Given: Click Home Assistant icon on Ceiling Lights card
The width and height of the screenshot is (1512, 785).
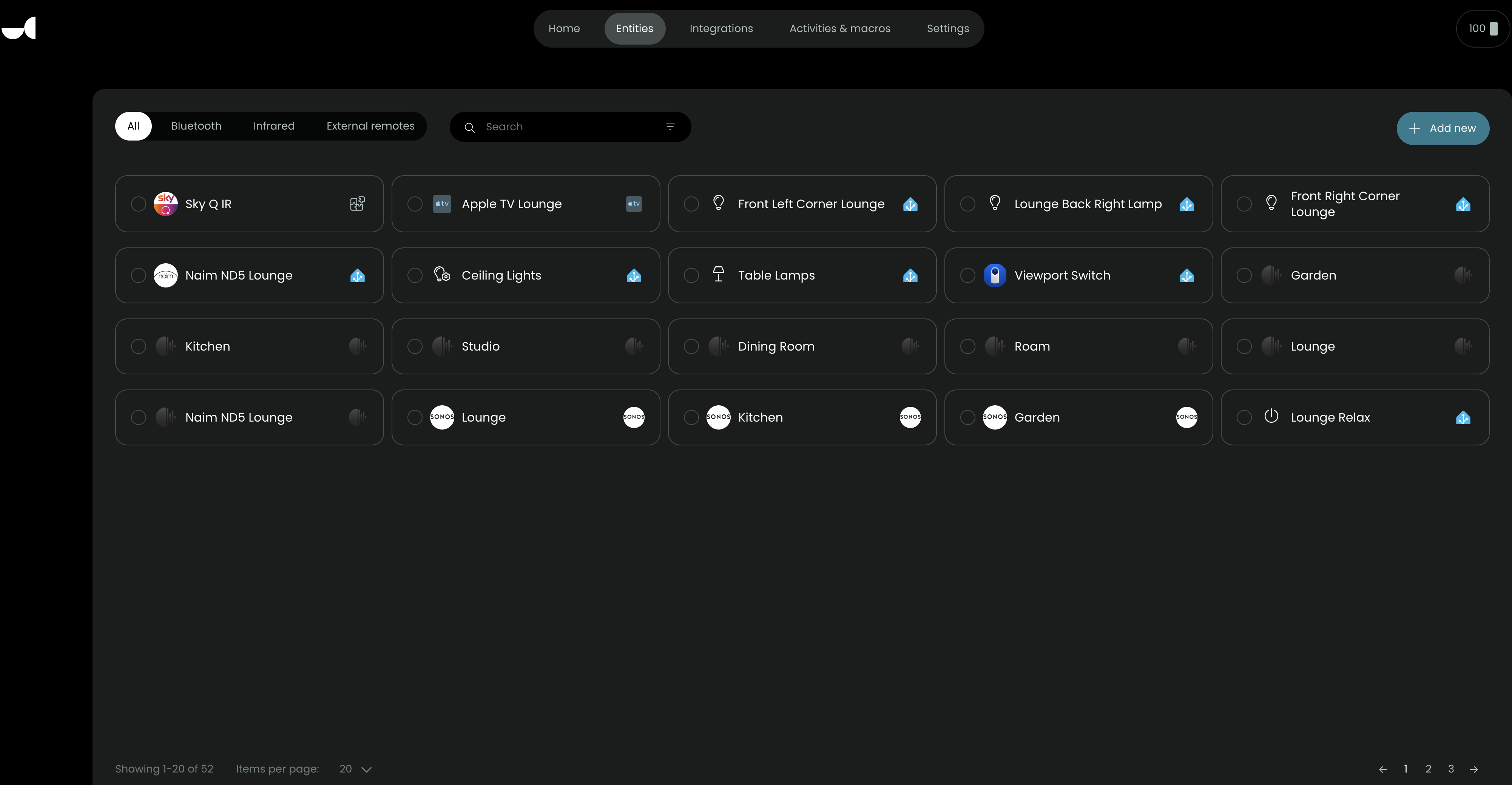Looking at the screenshot, I should coord(633,275).
